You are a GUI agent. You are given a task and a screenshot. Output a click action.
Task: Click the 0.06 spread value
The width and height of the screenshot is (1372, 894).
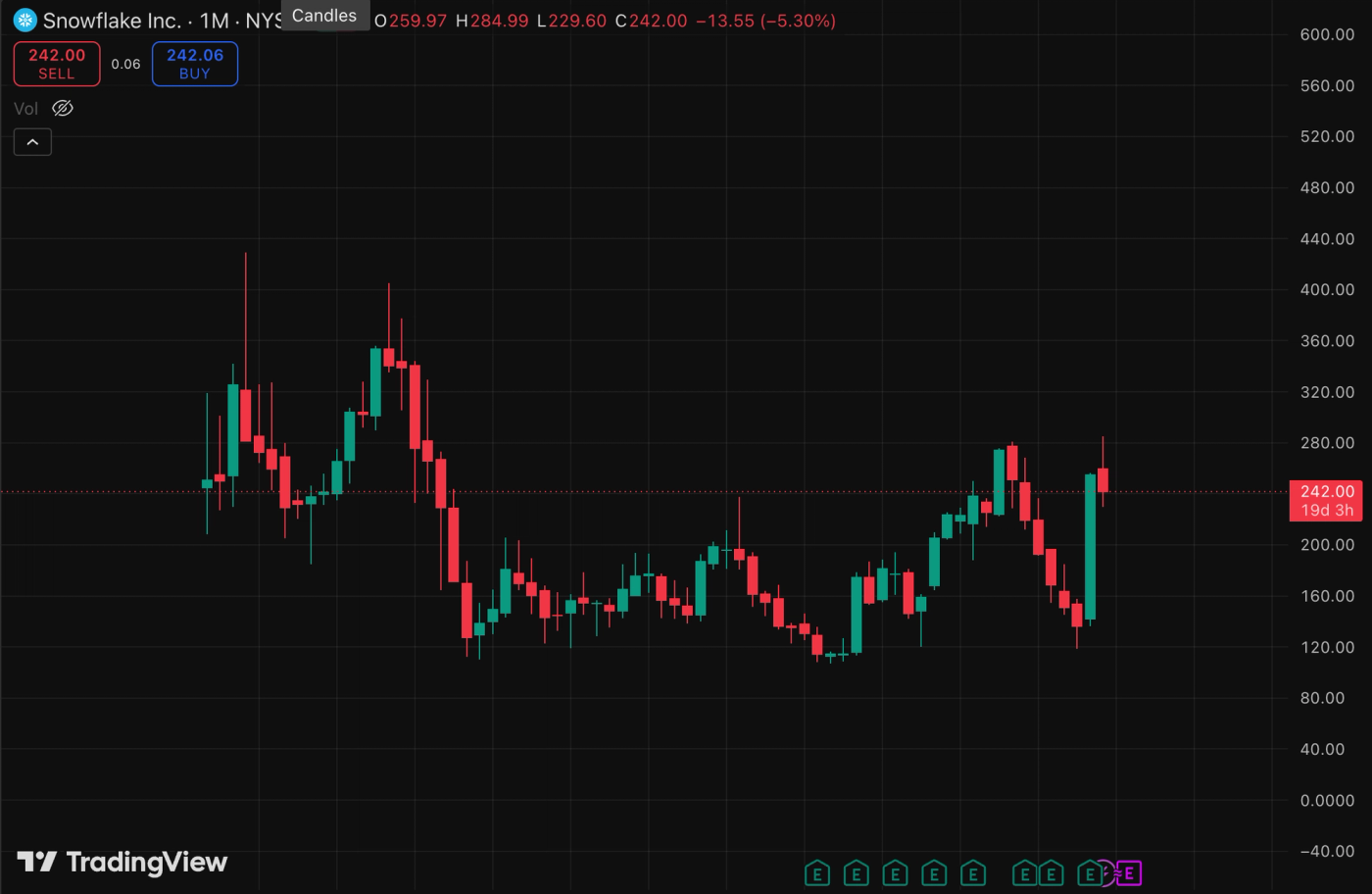tap(125, 64)
